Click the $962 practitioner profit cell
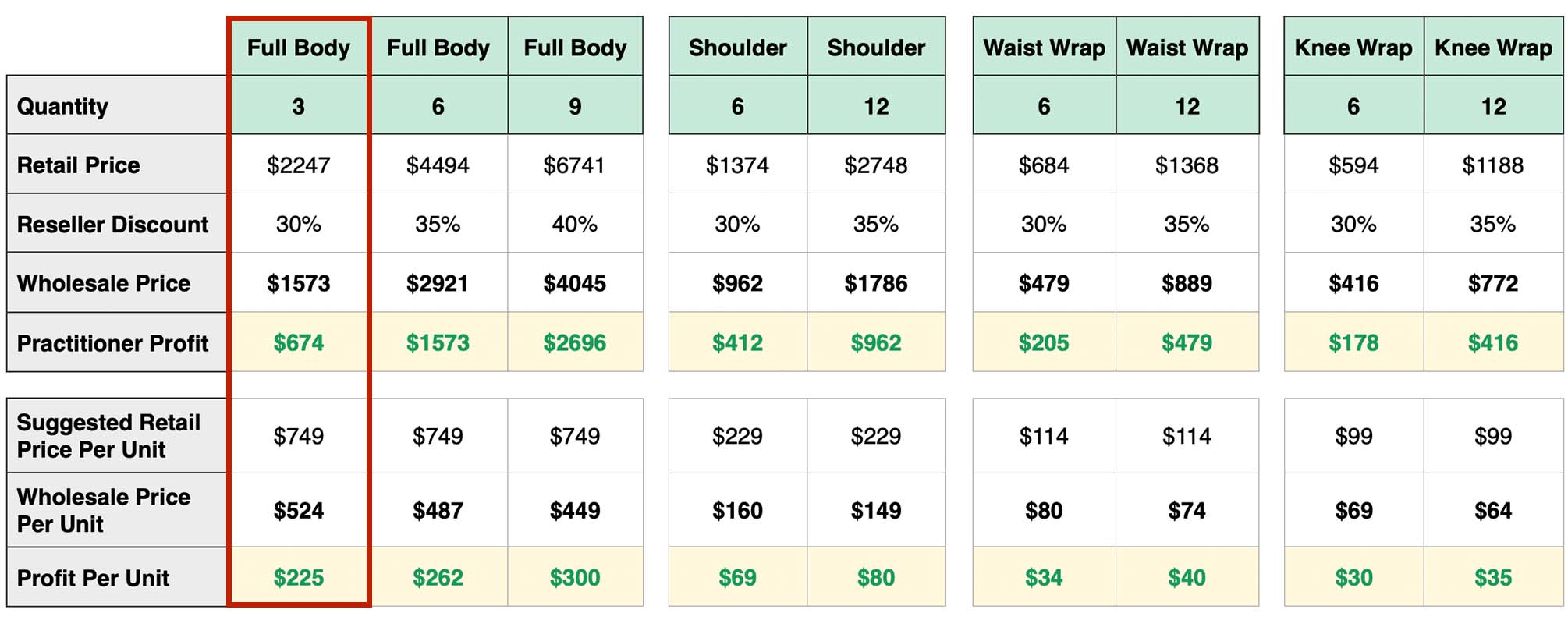The width and height of the screenshot is (1568, 620). pos(876,342)
